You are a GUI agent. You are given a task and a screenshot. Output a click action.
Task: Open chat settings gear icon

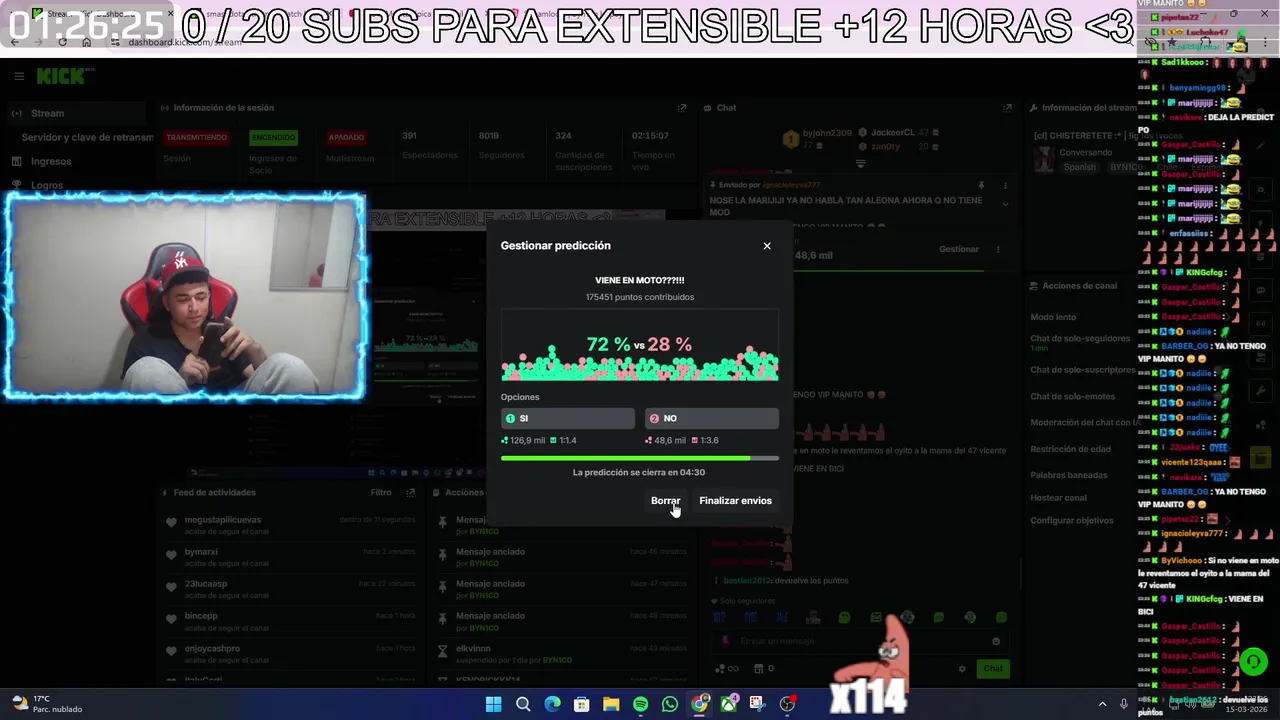click(962, 668)
